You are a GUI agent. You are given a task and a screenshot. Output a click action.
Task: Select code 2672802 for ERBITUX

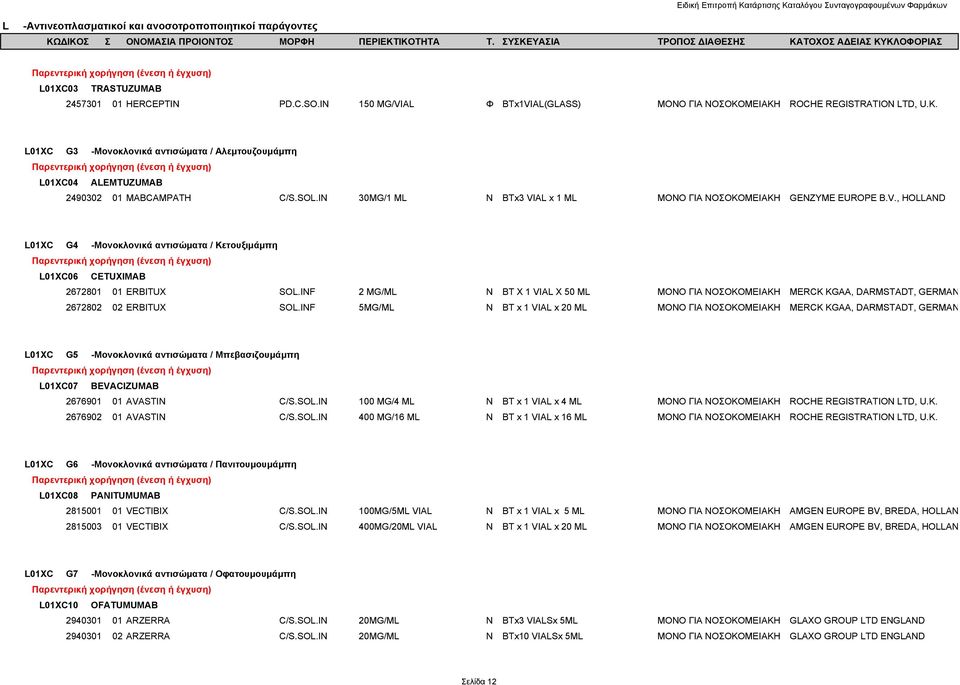[x=83, y=307]
